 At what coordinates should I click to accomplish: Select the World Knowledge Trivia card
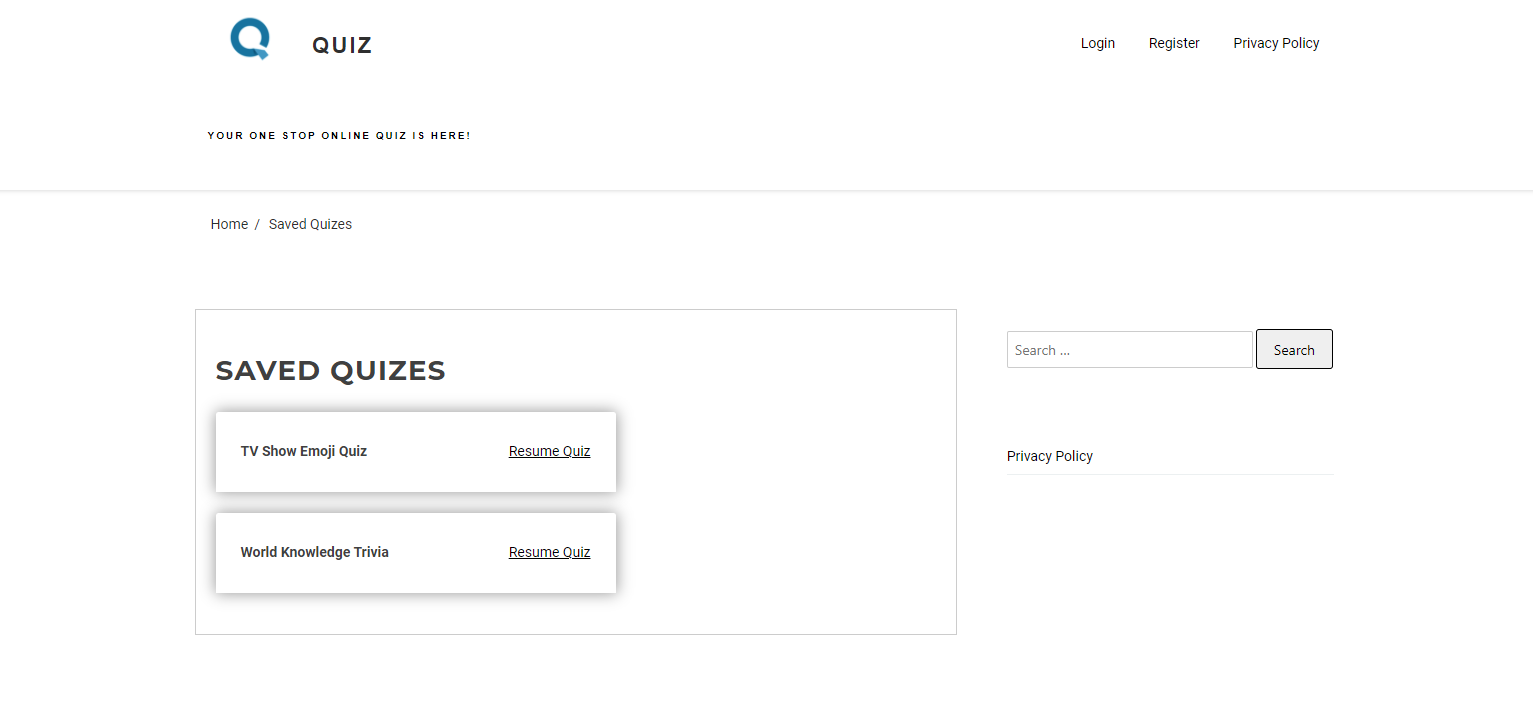pyautogui.click(x=416, y=553)
